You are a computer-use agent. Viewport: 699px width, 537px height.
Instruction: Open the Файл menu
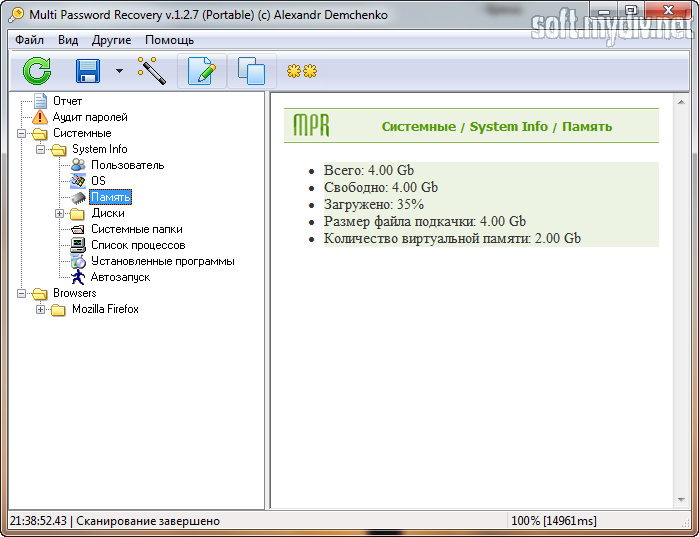pos(29,40)
